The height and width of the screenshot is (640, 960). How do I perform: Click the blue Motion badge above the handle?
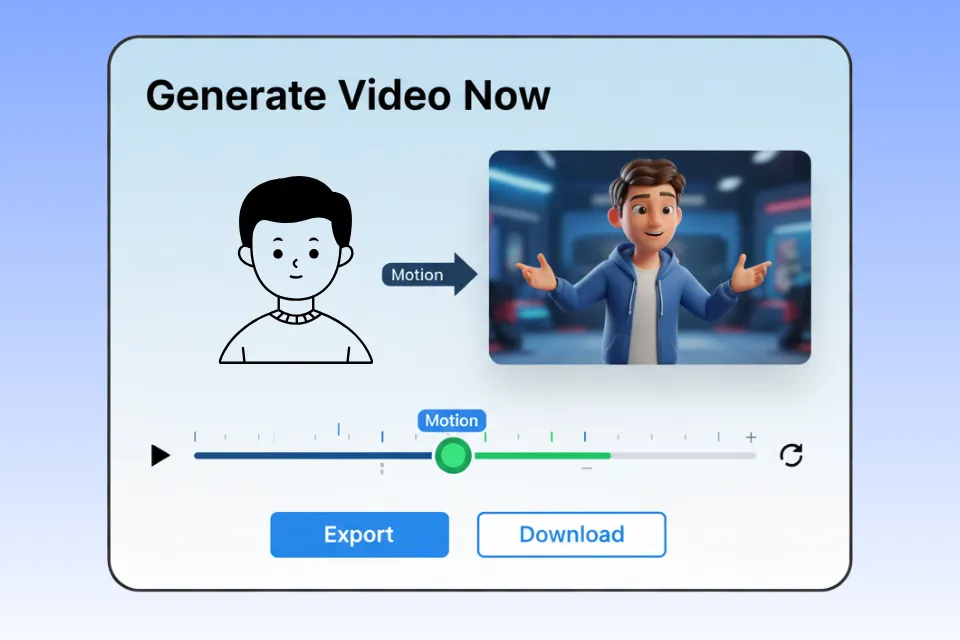click(451, 421)
